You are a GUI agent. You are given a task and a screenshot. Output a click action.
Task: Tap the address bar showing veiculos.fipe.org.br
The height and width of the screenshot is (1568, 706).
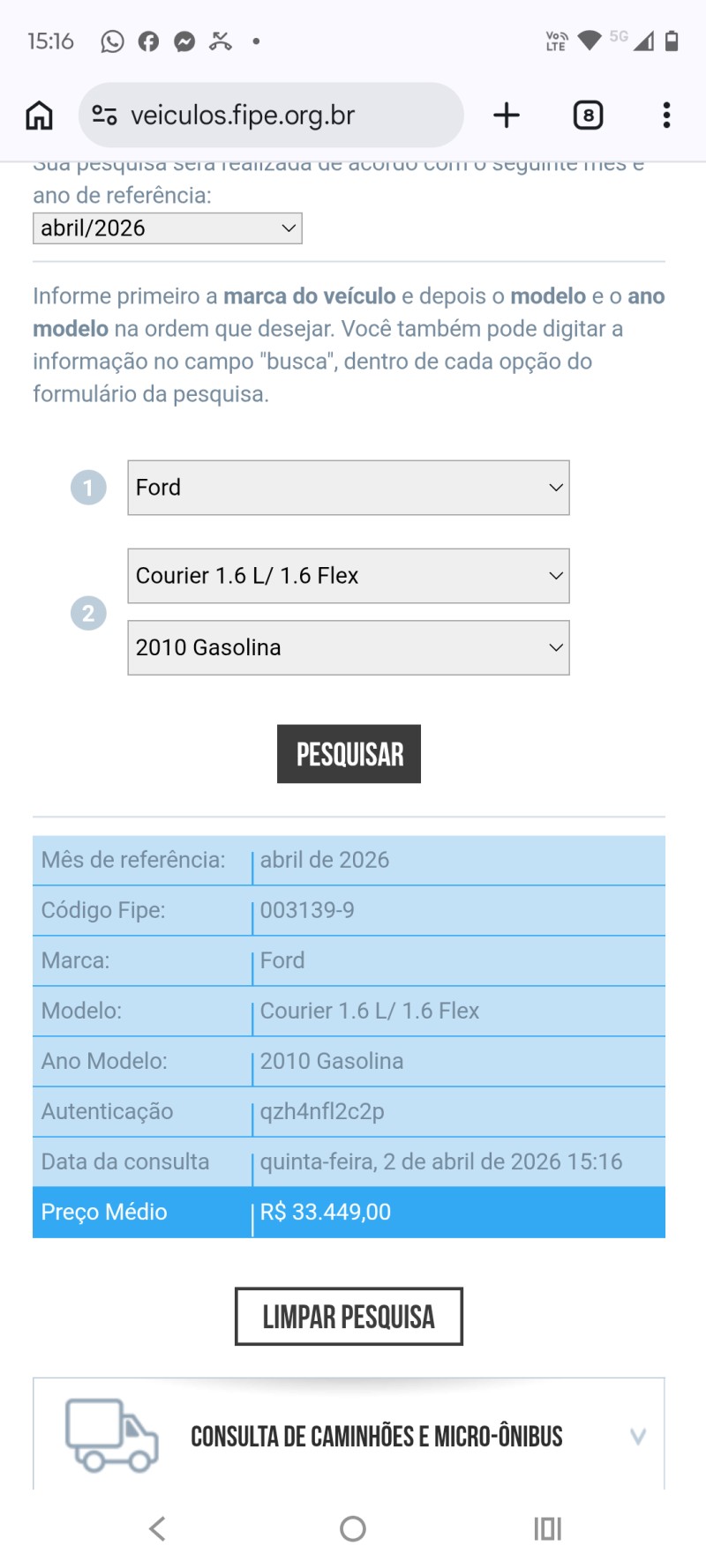[271, 115]
